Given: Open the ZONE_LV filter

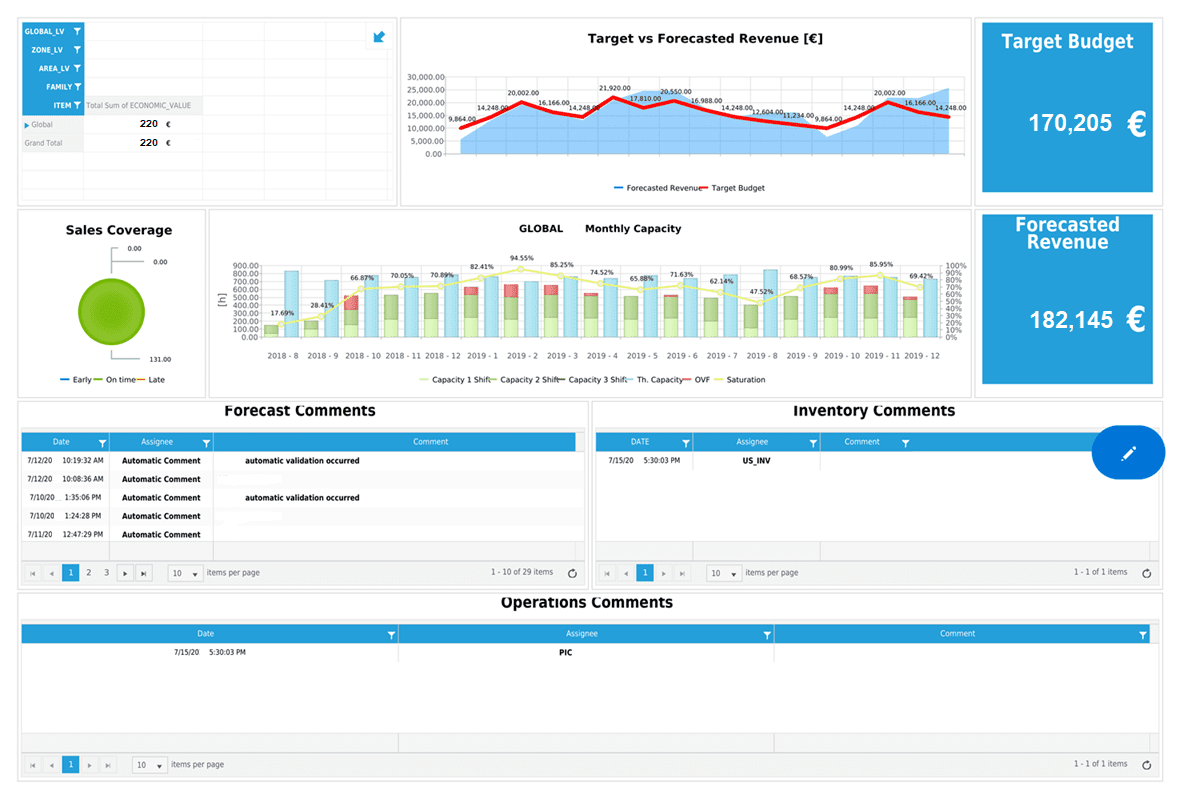Looking at the screenshot, I should [77, 50].
